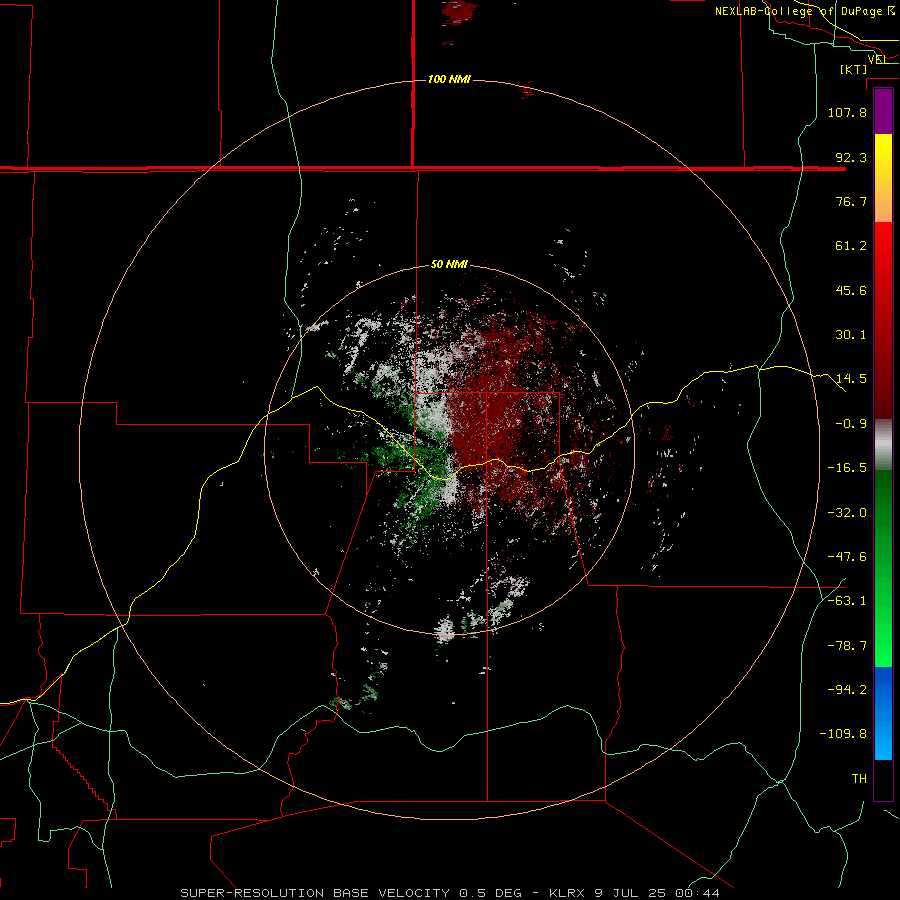Screen dimensions: 900x900
Task: Click the "00:44" timestamp
Action: point(697,893)
